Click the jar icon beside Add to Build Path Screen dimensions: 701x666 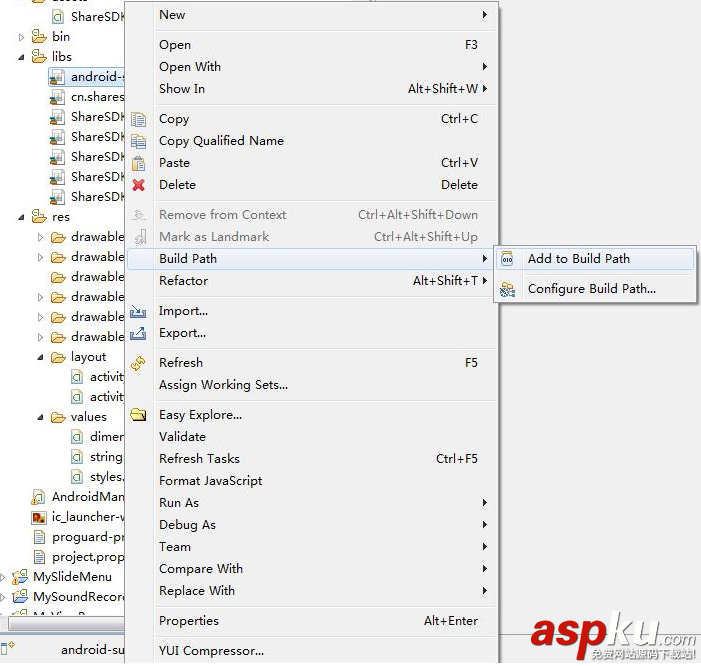pos(507,259)
